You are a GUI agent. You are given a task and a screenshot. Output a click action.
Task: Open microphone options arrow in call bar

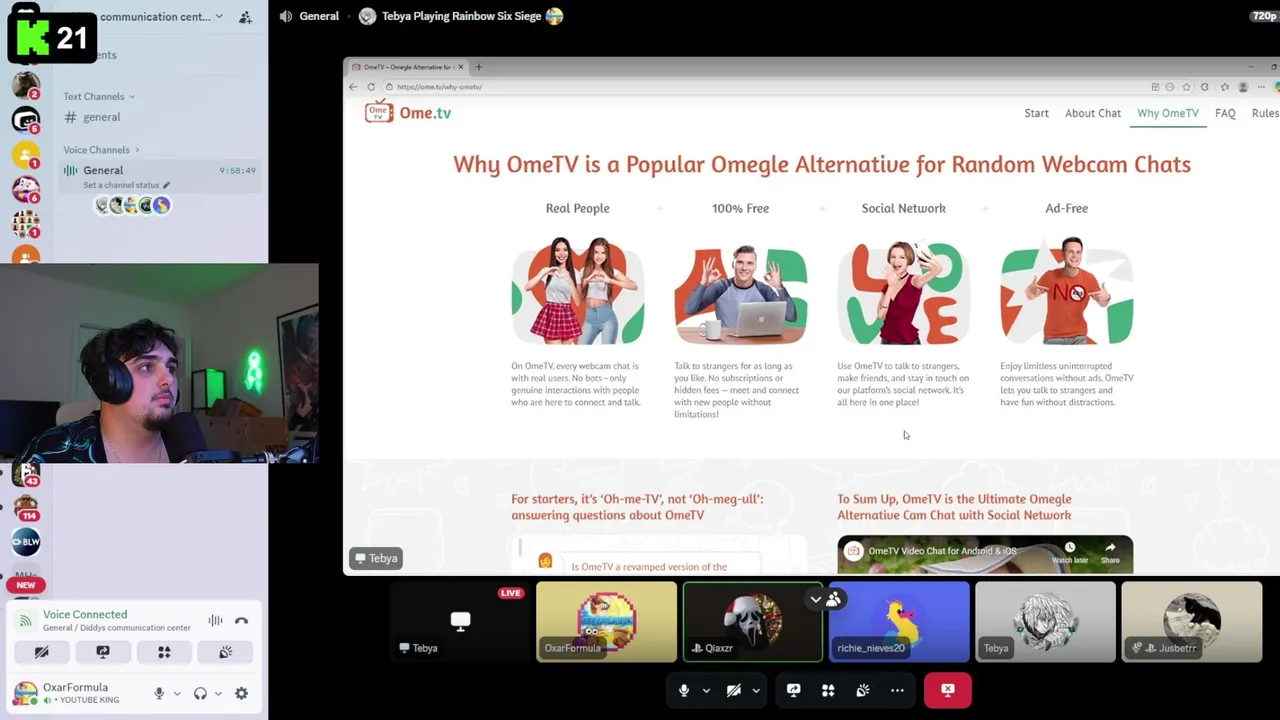[706, 690]
